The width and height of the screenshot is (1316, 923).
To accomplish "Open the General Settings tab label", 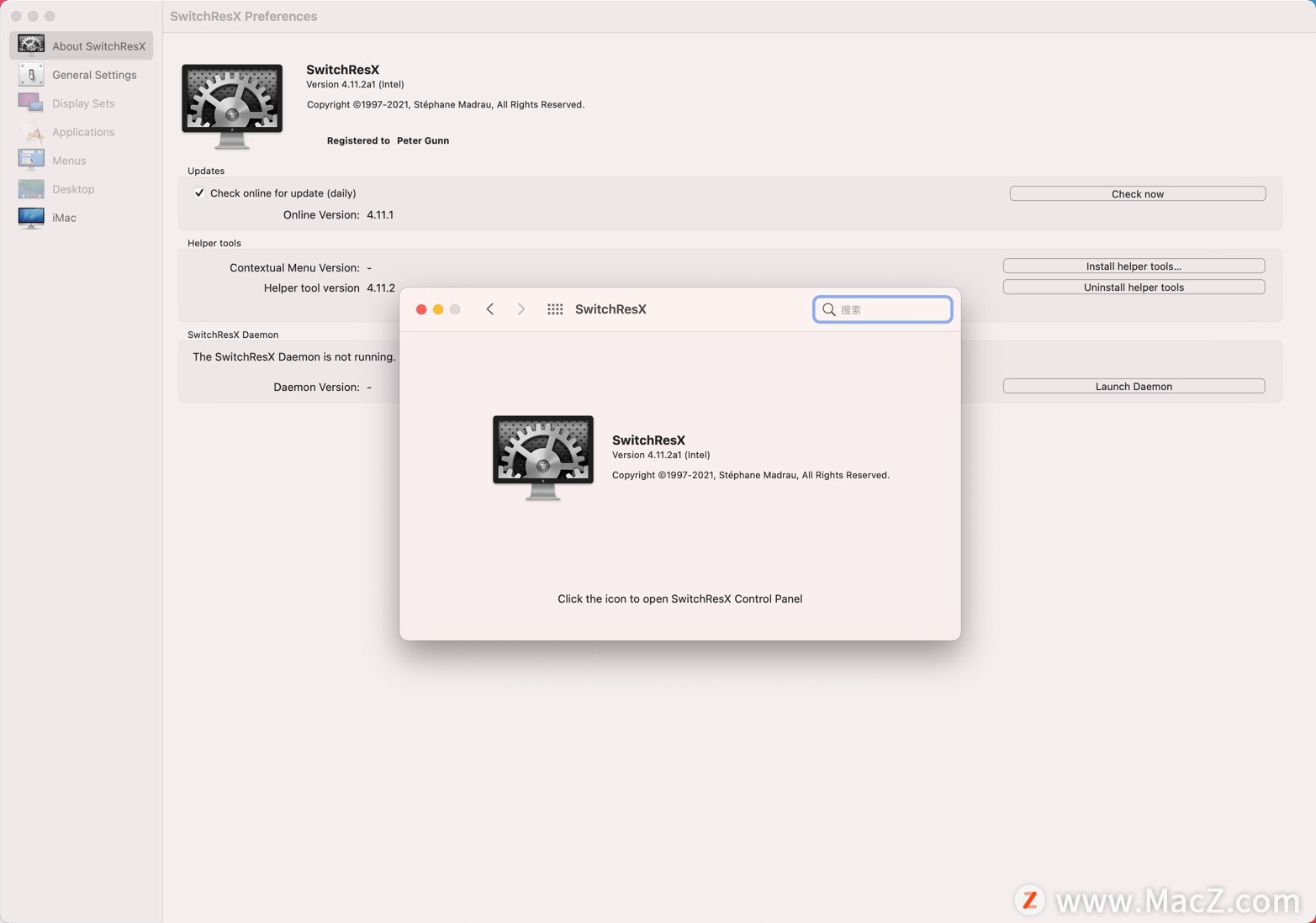I will [94, 75].
